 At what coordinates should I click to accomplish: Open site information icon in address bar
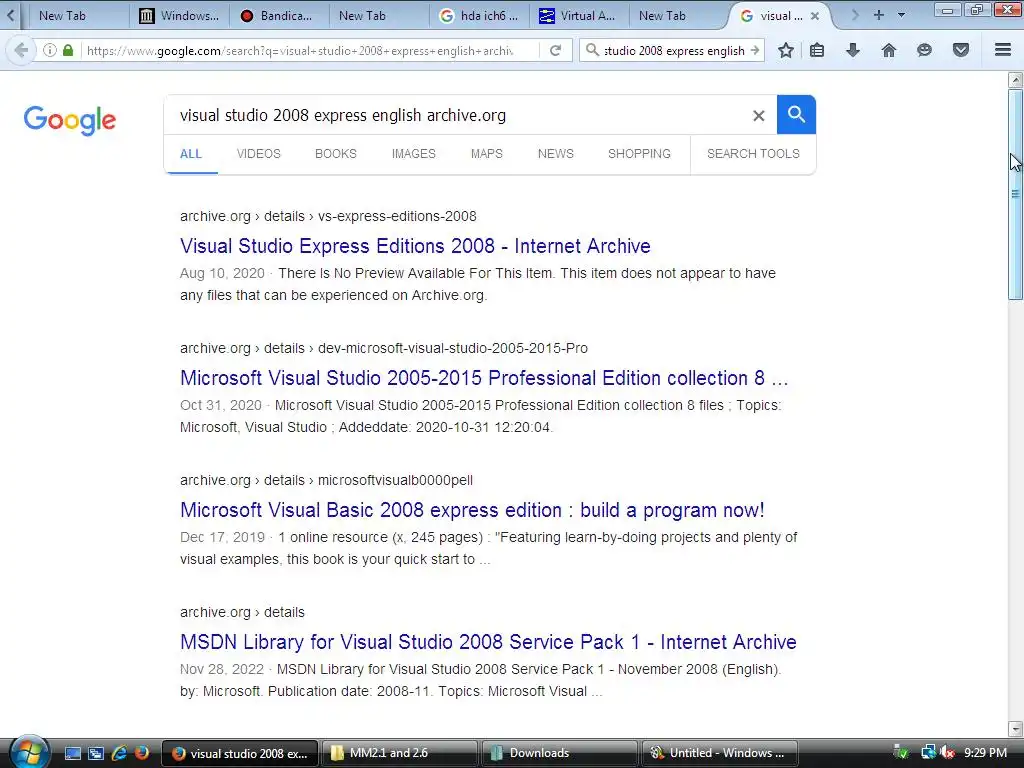click(x=50, y=50)
